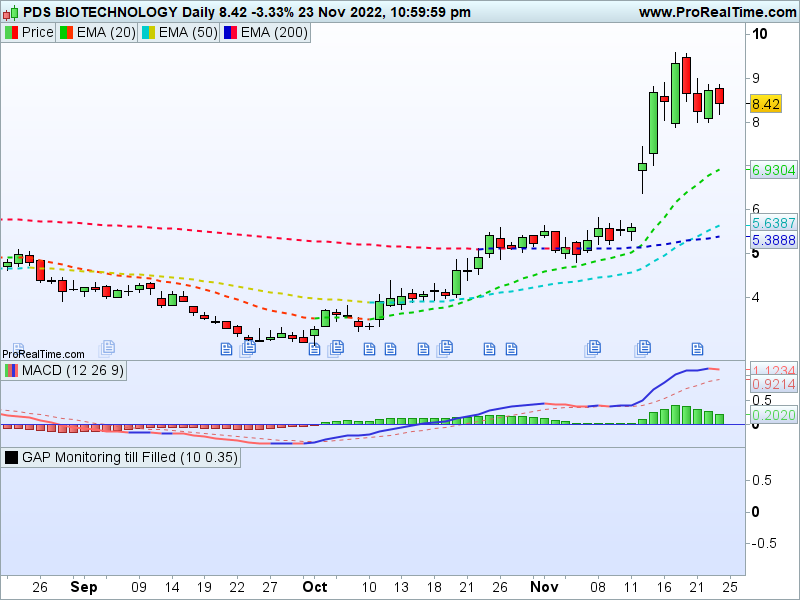Open stacked documents icon near Nov 08

coord(592,348)
